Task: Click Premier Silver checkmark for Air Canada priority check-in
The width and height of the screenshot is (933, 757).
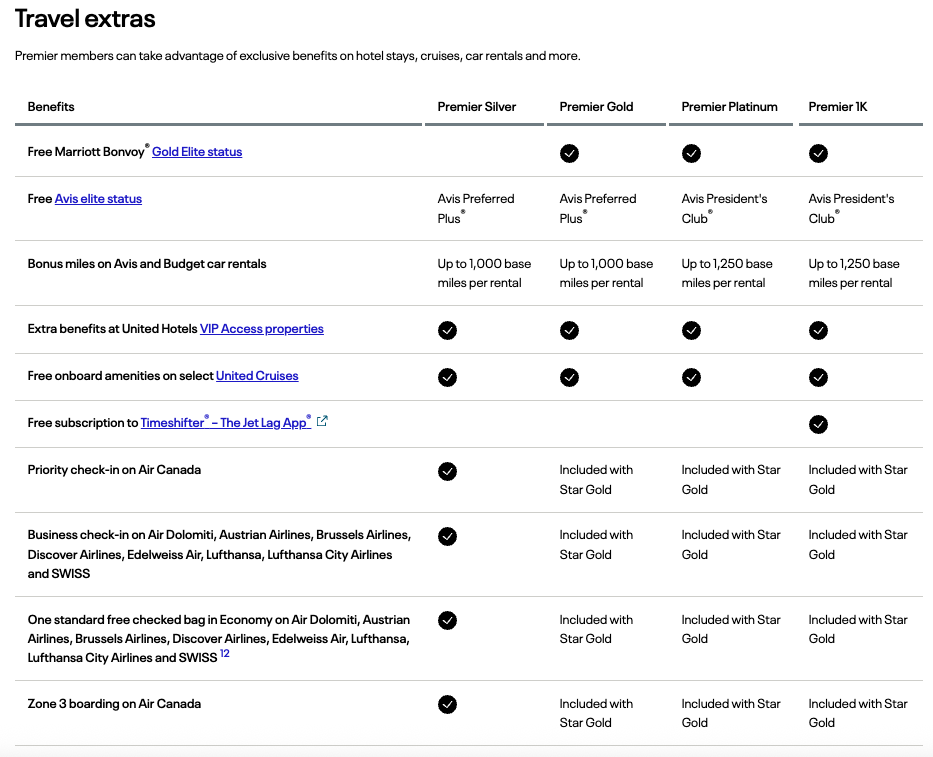Action: [x=447, y=471]
